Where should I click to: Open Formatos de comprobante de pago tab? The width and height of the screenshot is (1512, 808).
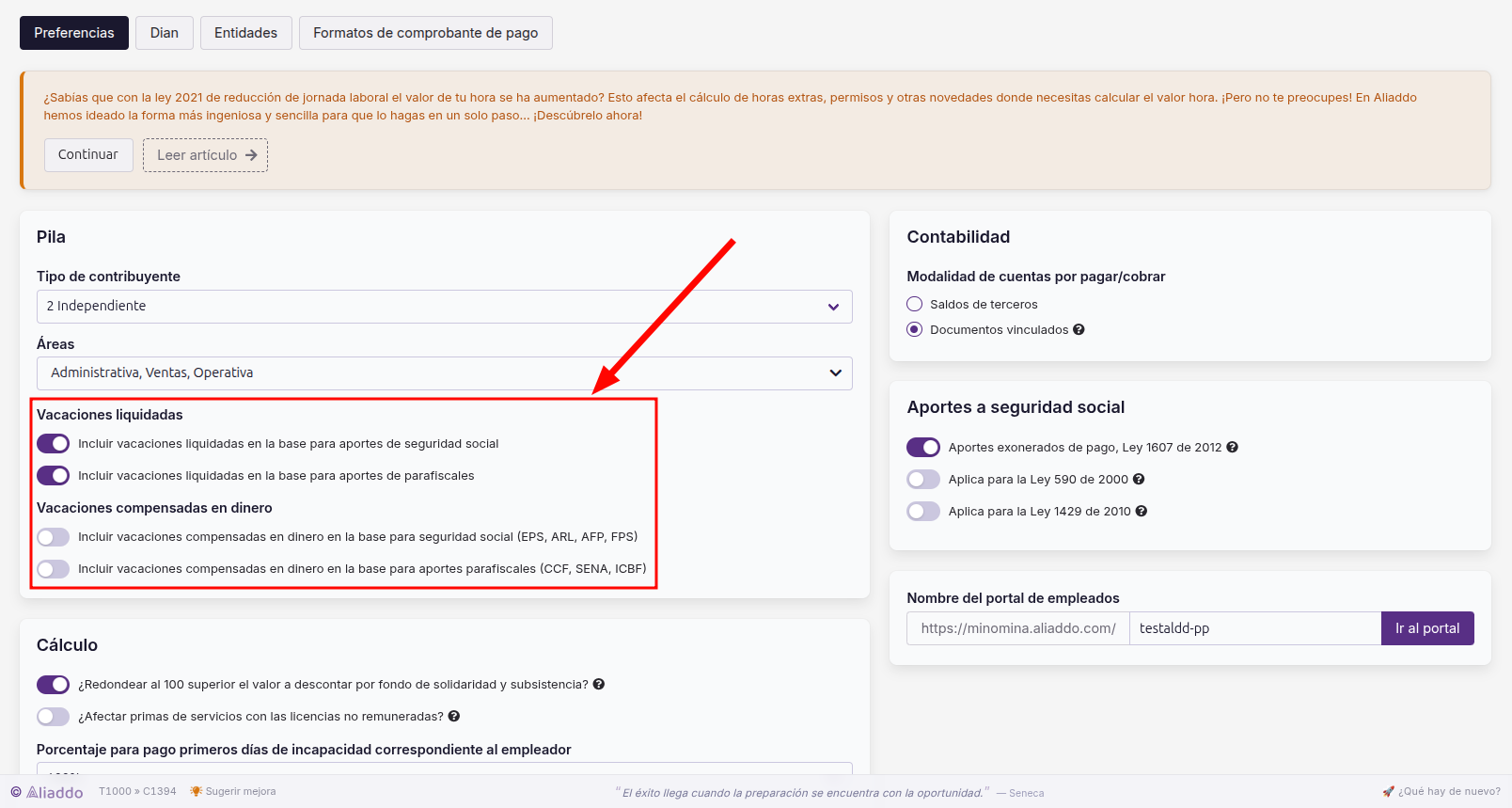[x=426, y=33]
